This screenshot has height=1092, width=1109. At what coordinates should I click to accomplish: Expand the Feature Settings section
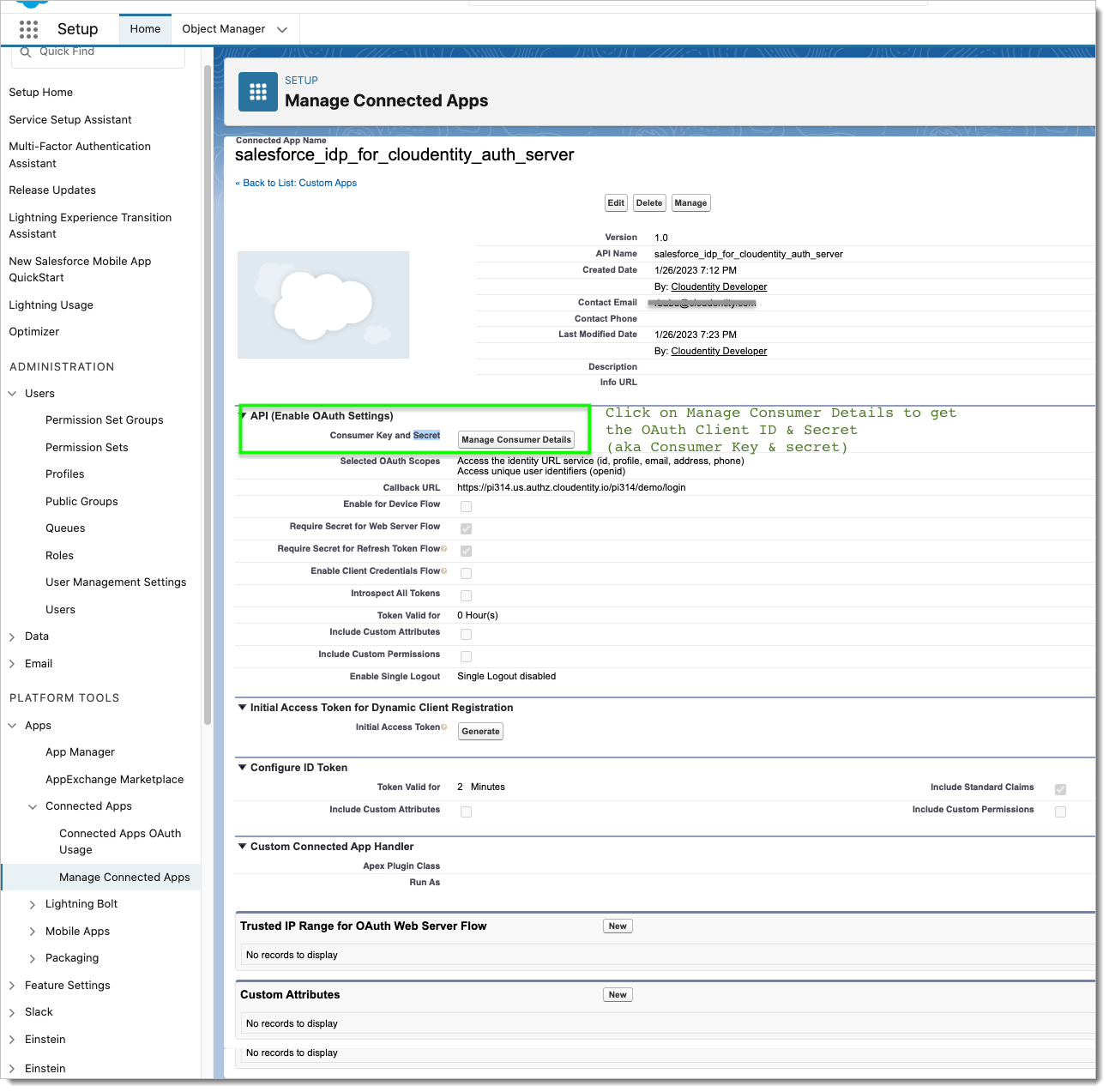(x=12, y=986)
